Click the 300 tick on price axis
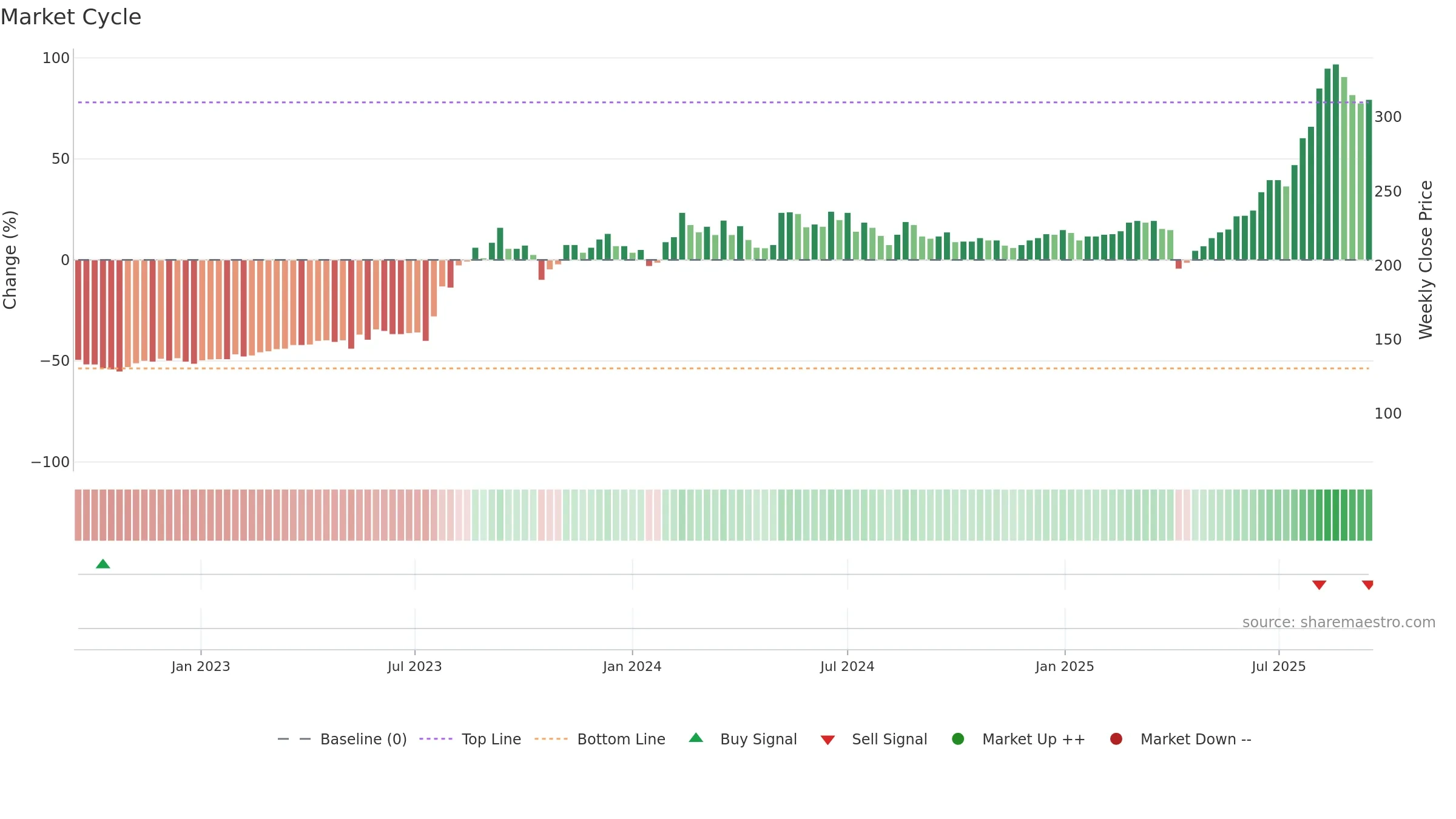The width and height of the screenshot is (1456, 819). pos(1388,117)
